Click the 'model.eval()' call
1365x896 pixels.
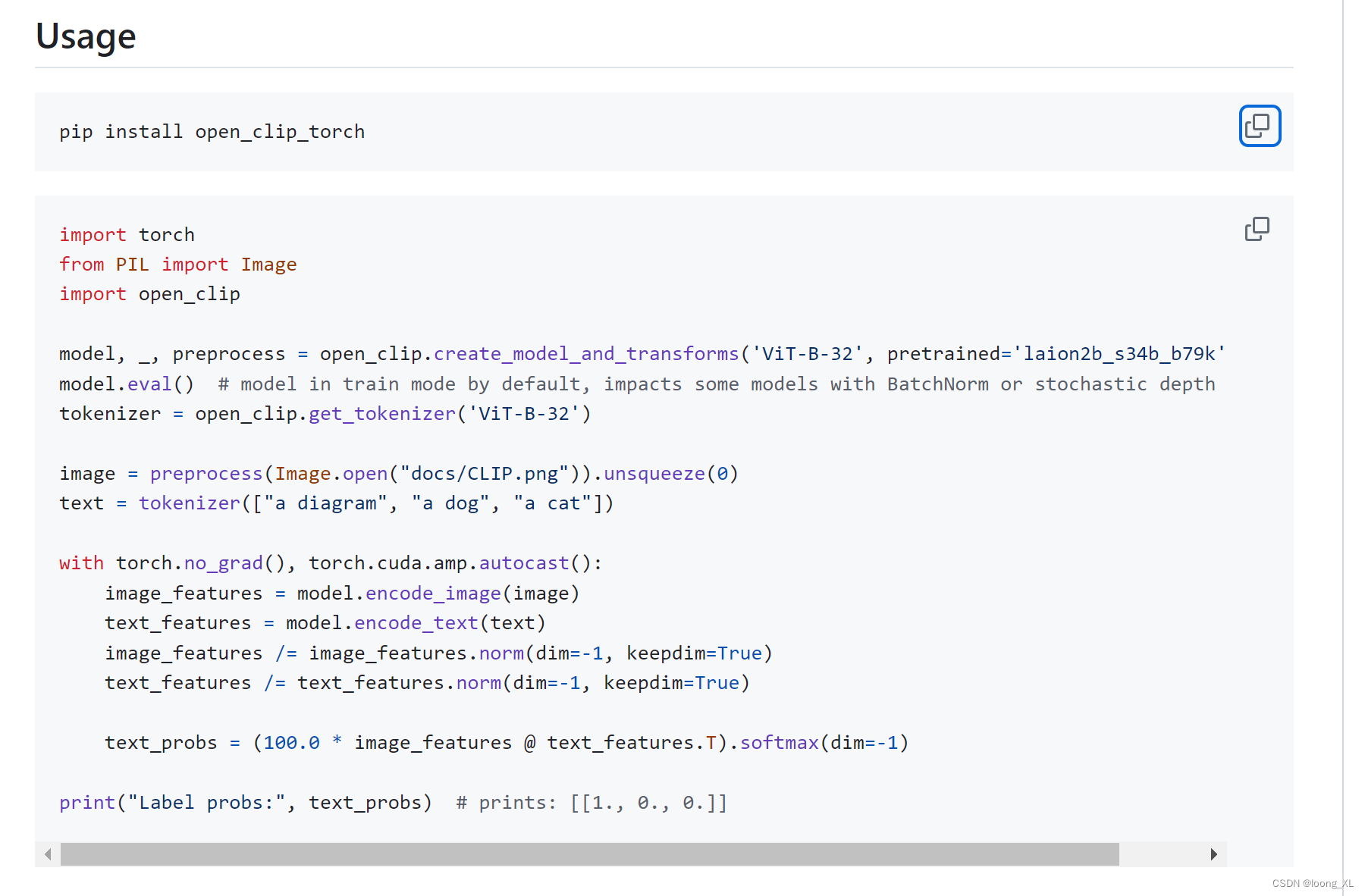click(x=127, y=384)
